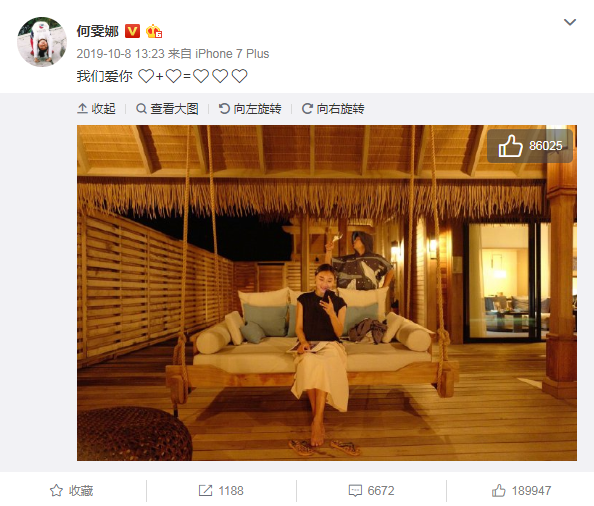The image size is (594, 506).
Task: Repost using the share icon 1188
Action: pyautogui.click(x=221, y=490)
